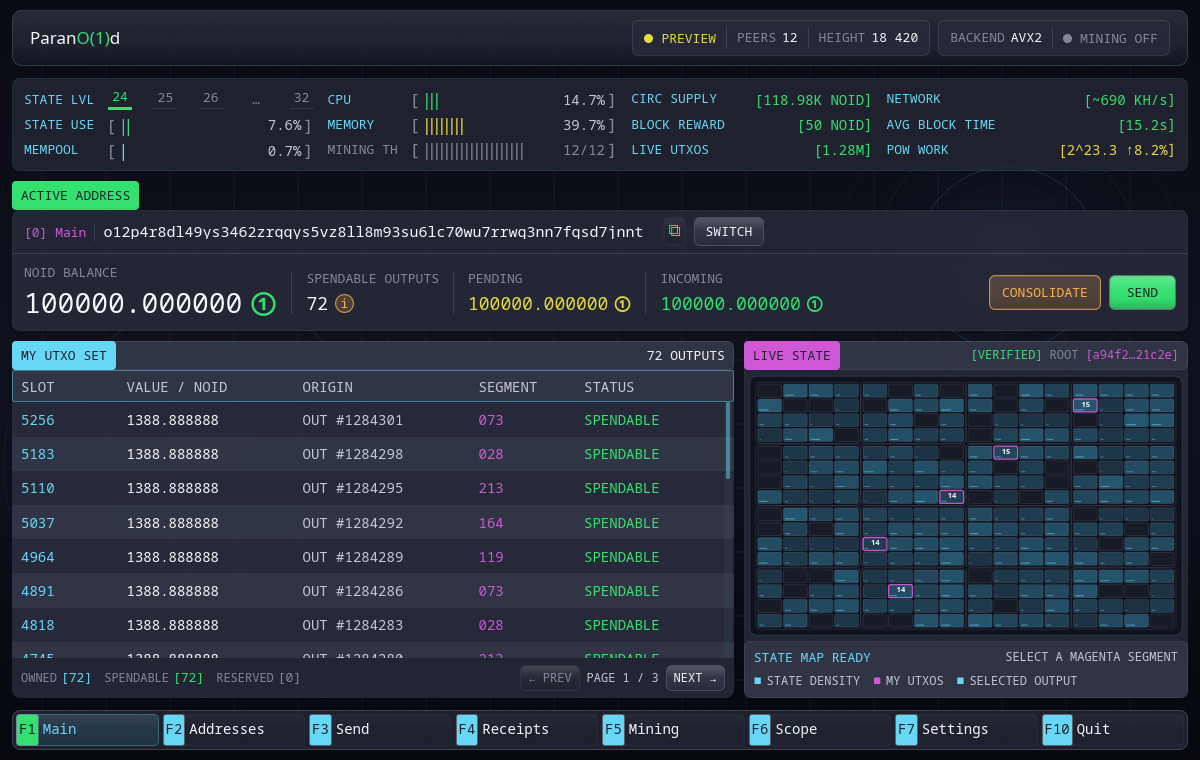Image resolution: width=1200 pixels, height=760 pixels.
Task: Click the CONSOLIDATE button
Action: [x=1045, y=292]
